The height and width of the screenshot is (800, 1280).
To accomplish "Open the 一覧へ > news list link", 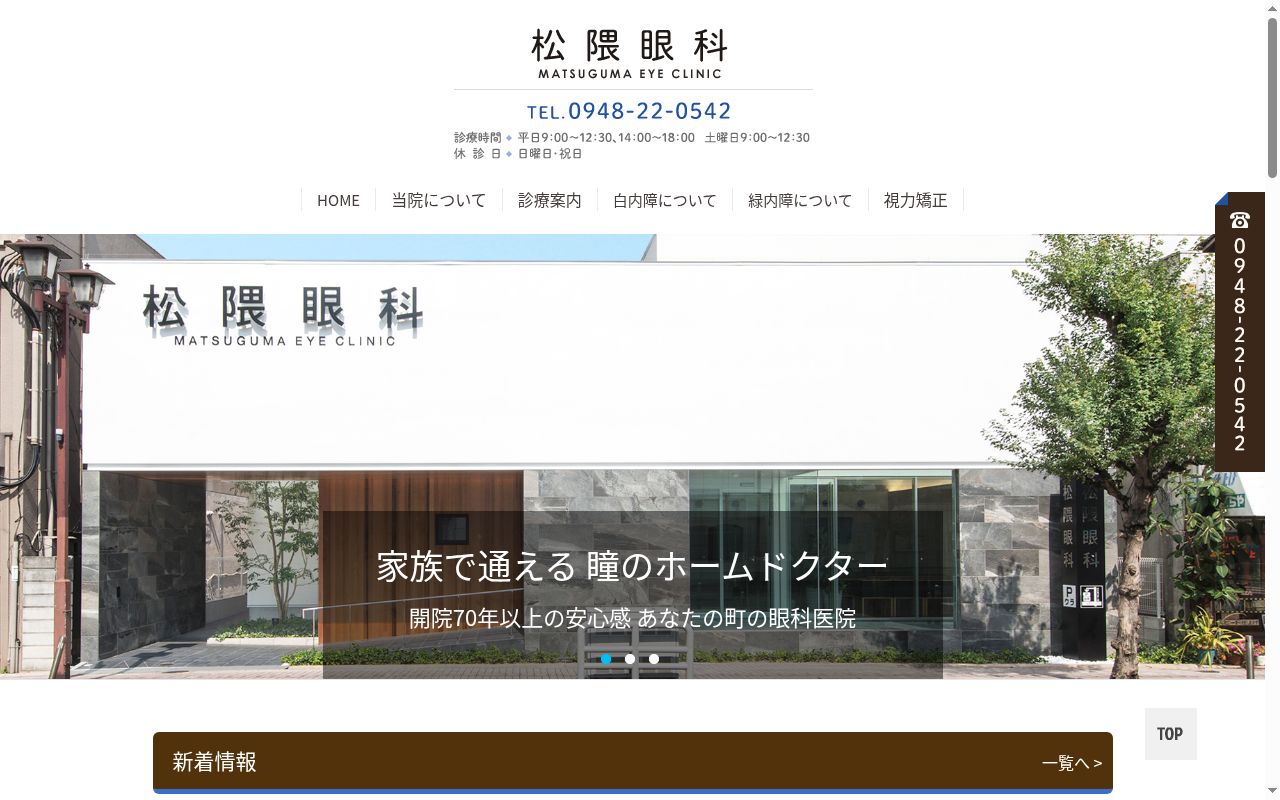I will click(x=1072, y=763).
